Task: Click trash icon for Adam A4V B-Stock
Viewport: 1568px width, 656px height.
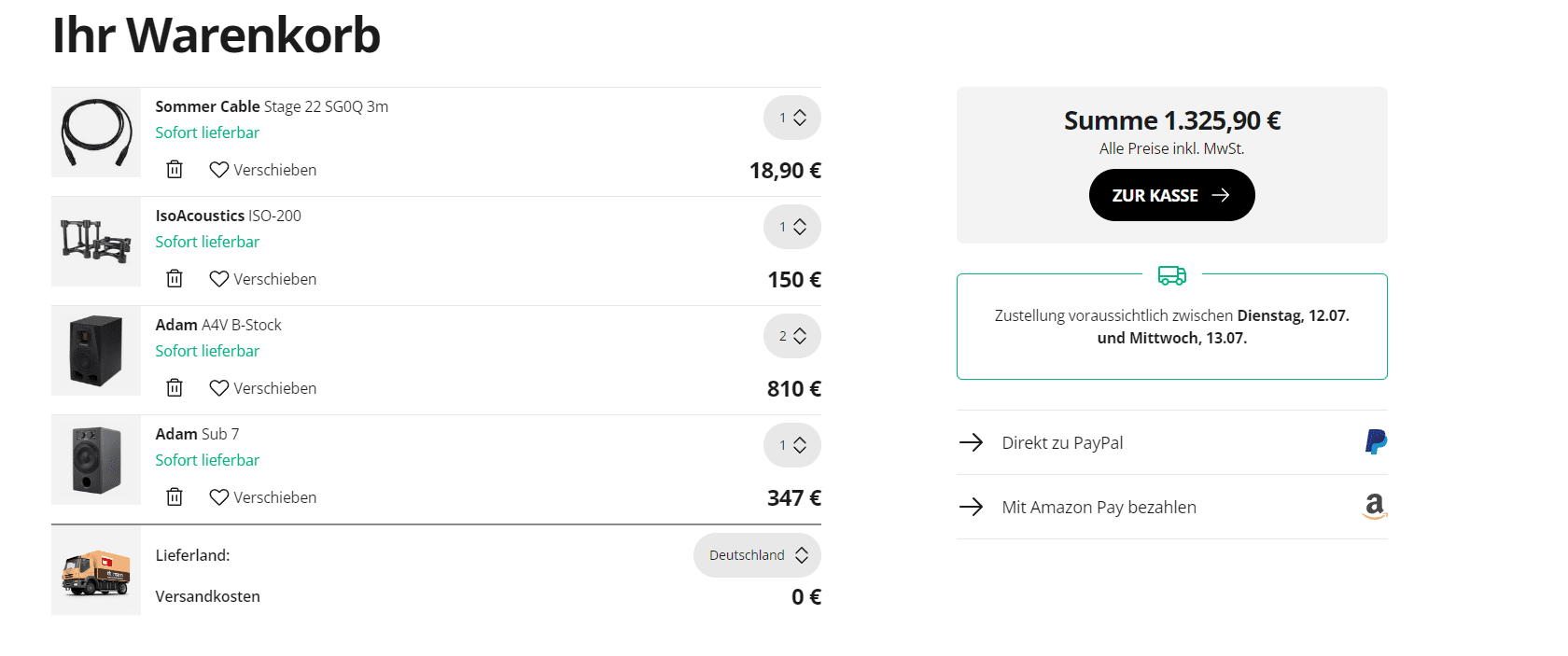Action: [175, 388]
